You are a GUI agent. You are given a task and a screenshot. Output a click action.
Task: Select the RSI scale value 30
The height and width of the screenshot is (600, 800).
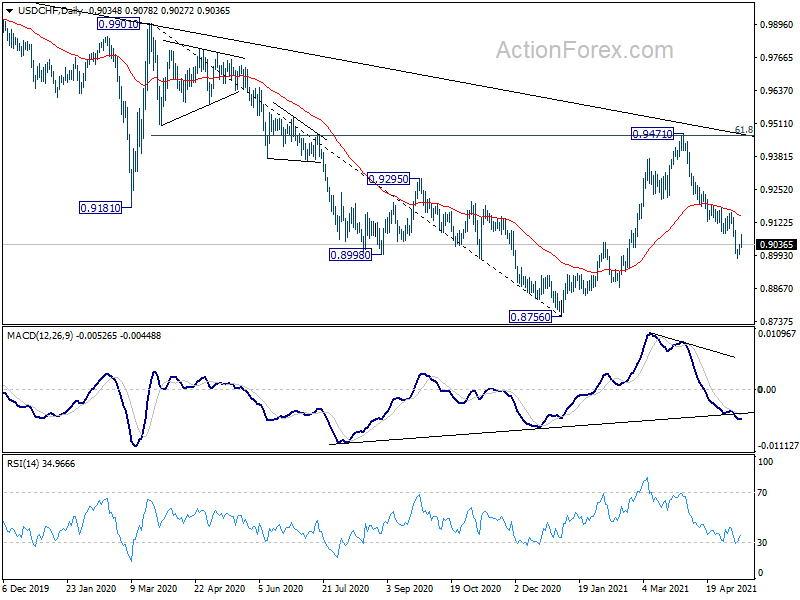tap(762, 543)
